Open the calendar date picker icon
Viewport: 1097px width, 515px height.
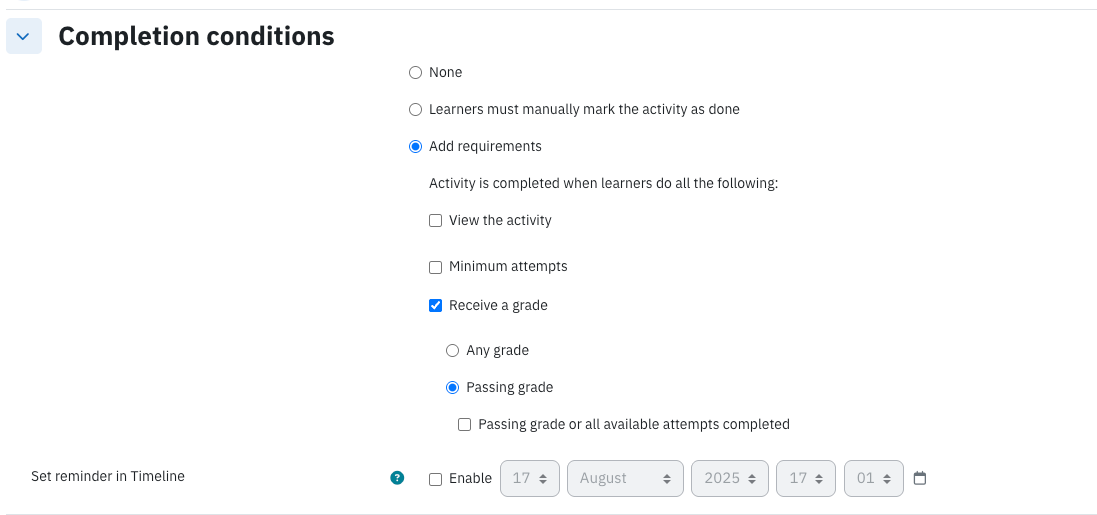pyautogui.click(x=920, y=478)
